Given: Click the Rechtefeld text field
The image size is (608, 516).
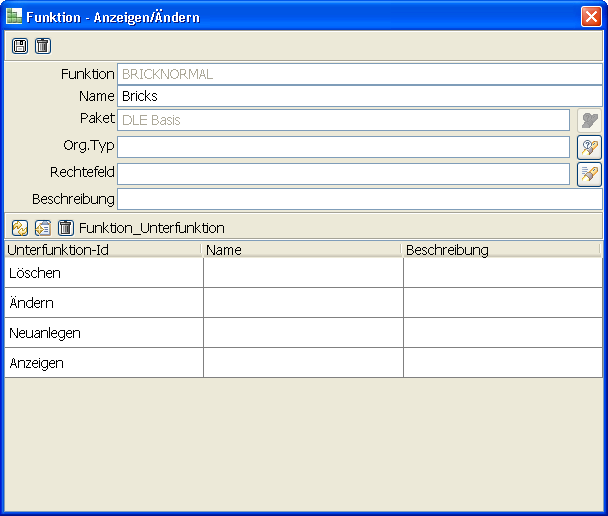Looking at the screenshot, I should click(x=343, y=174).
